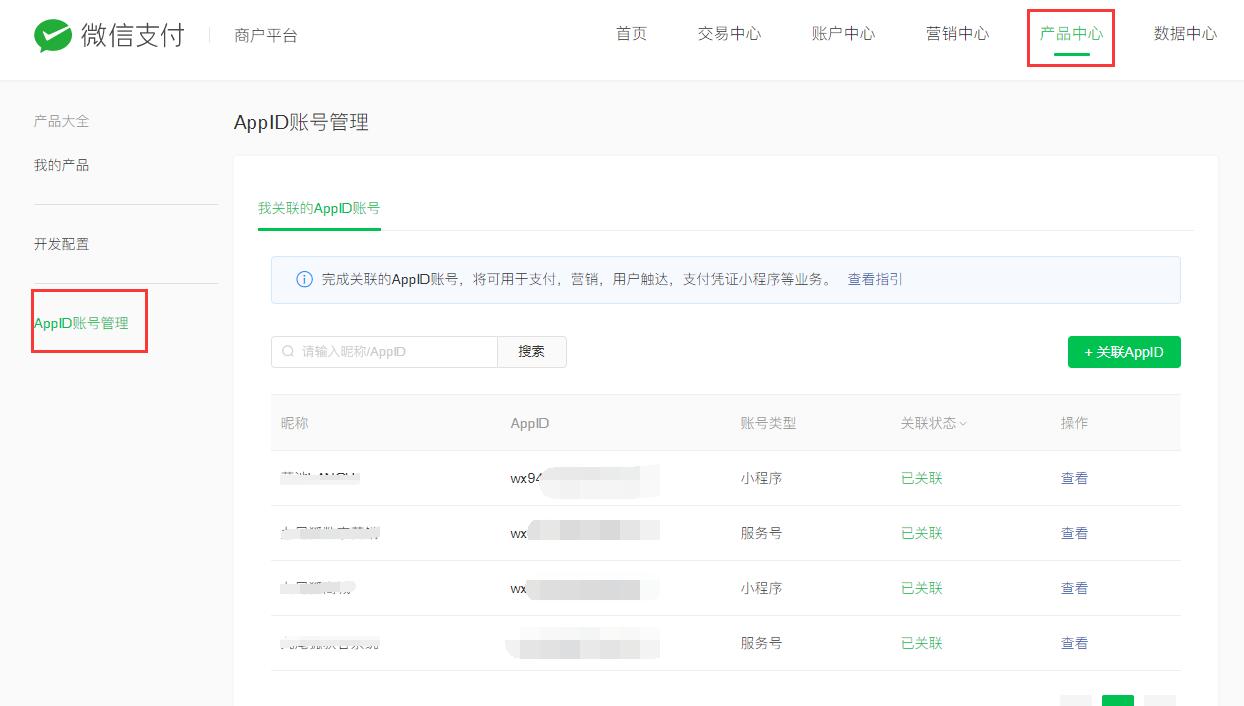Image resolution: width=1244 pixels, height=706 pixels.
Task: Select 我的产品 in the sidebar
Action: (x=61, y=165)
